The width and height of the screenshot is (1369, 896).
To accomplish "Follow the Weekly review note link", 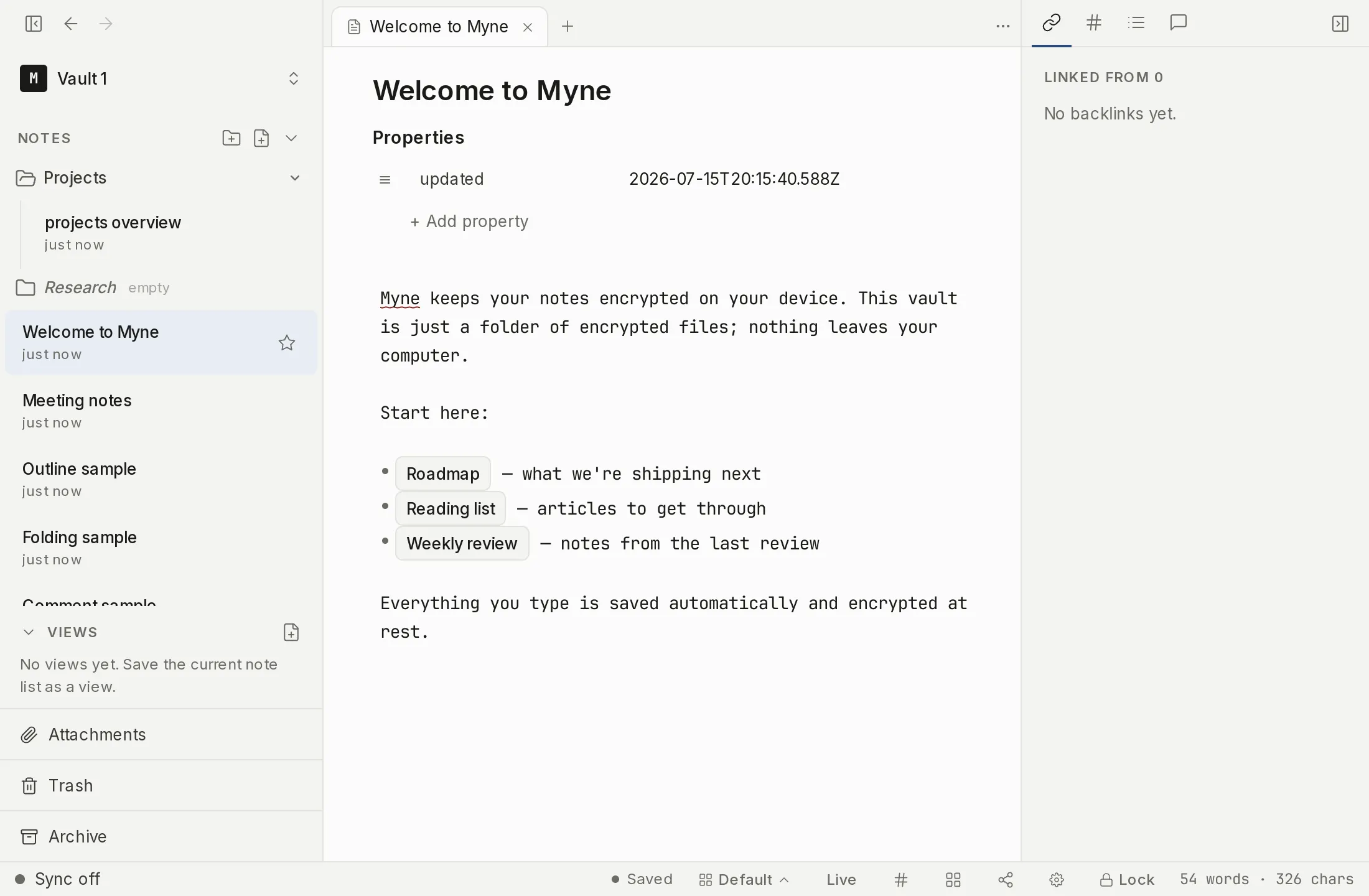I will 462,544.
